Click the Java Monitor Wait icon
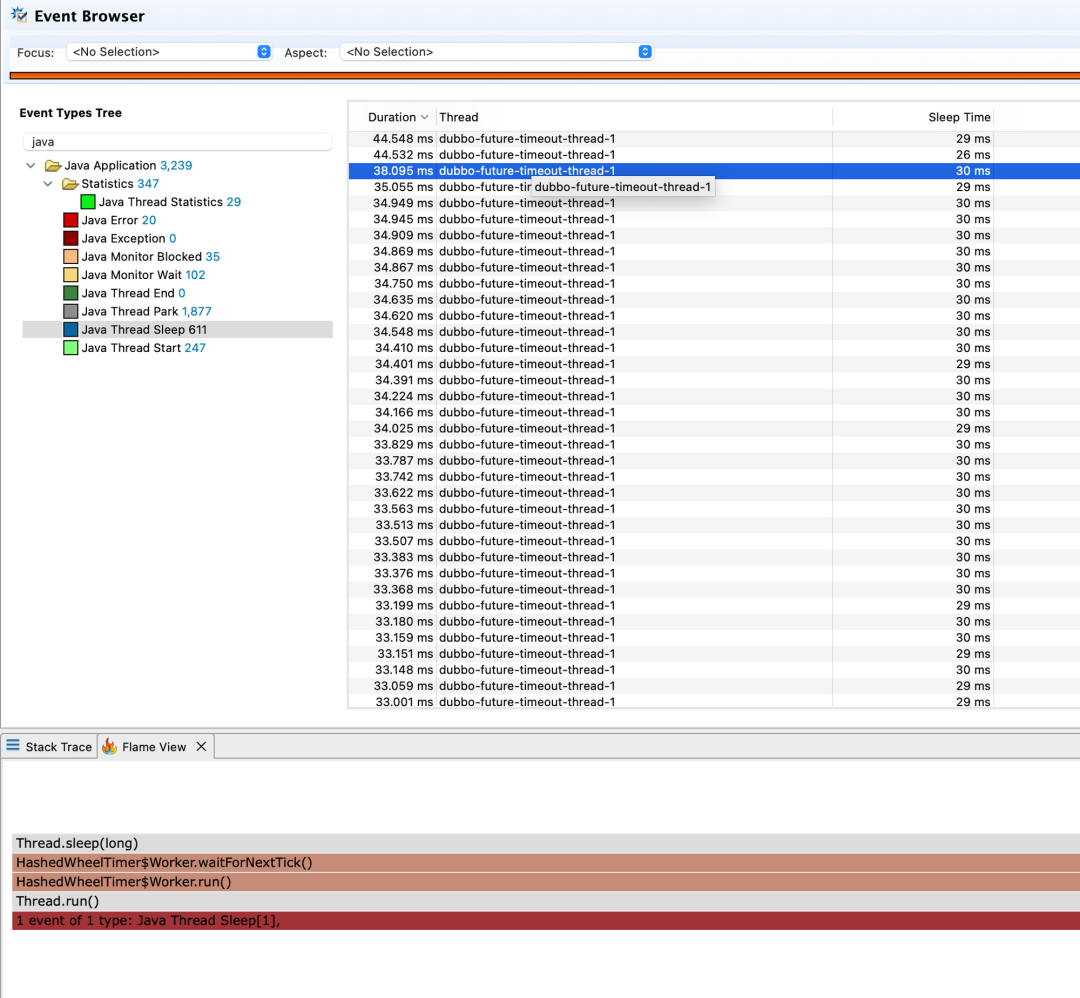The height and width of the screenshot is (998, 1080). click(x=70, y=275)
